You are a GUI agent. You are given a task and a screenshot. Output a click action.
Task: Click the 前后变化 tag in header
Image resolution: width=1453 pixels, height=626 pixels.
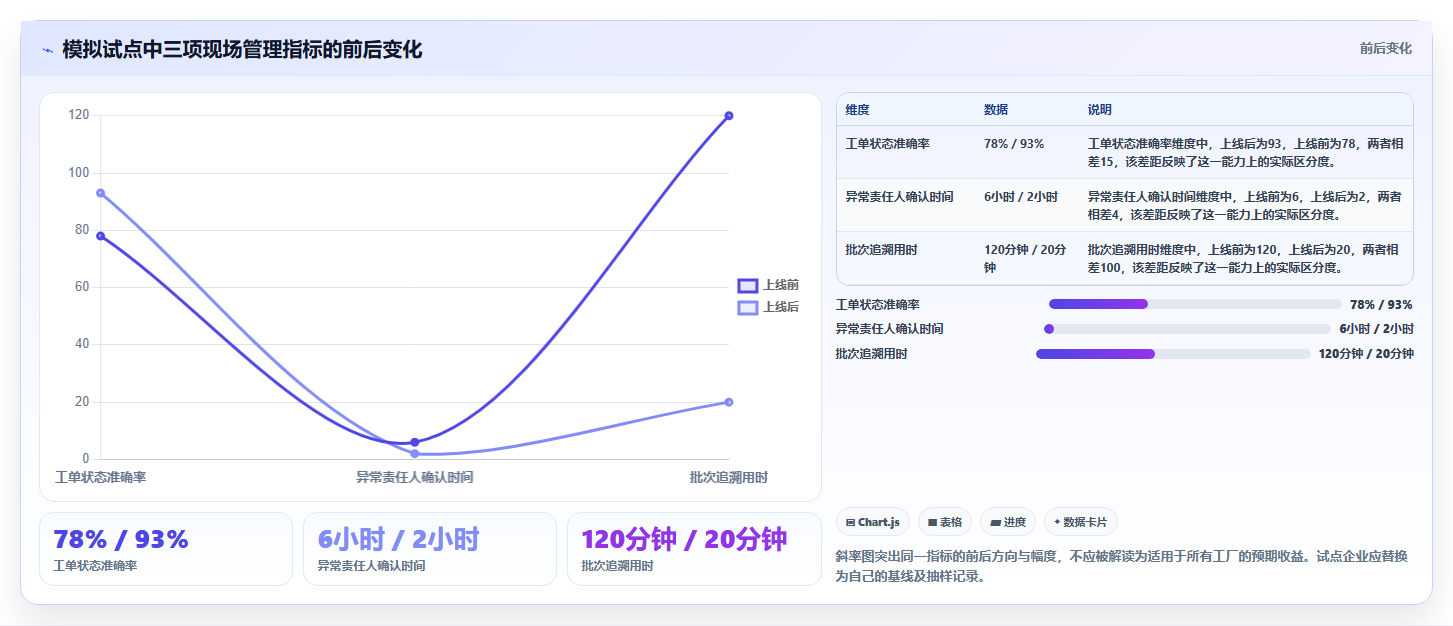click(x=1385, y=48)
